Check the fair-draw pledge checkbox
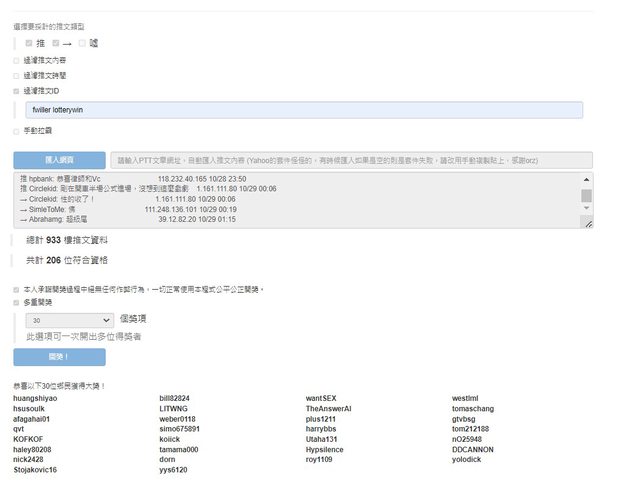The height and width of the screenshot is (484, 640). [16, 289]
